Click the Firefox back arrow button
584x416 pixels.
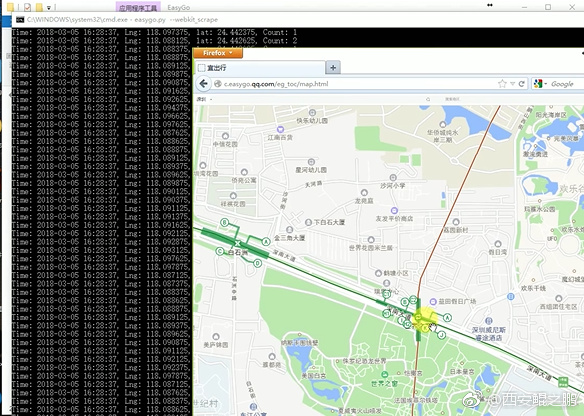203,84
